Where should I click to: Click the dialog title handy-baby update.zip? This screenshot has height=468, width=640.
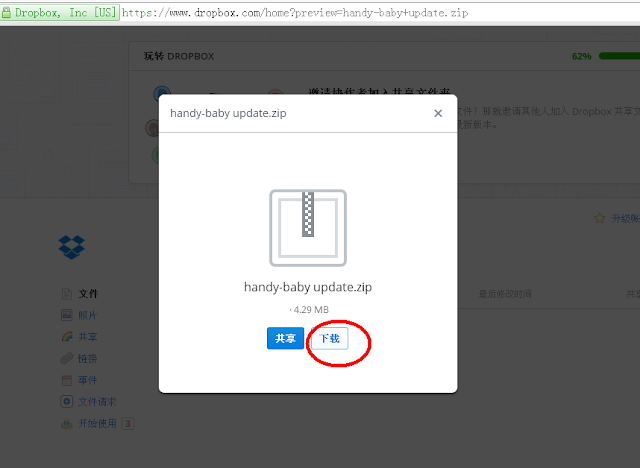pos(228,113)
